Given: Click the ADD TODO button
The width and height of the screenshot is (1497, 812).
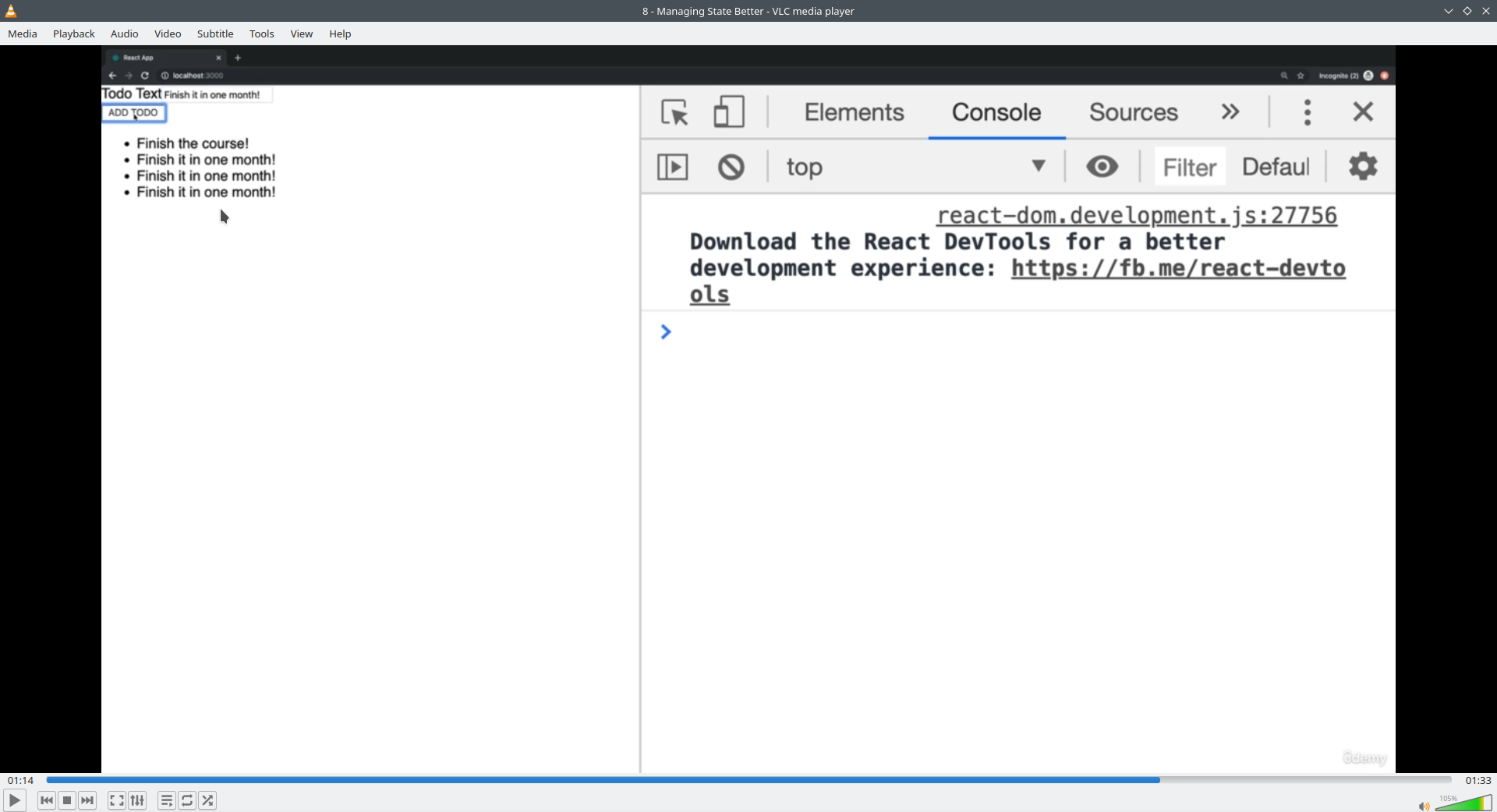Looking at the screenshot, I should click(133, 113).
